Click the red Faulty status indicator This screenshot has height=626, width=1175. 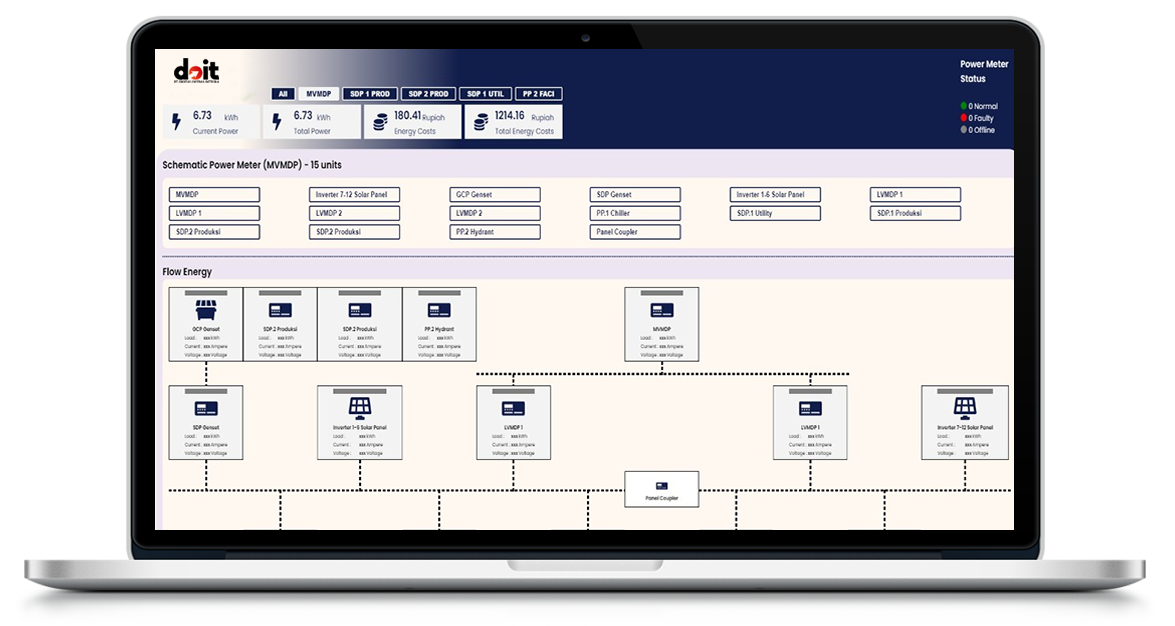pos(964,118)
